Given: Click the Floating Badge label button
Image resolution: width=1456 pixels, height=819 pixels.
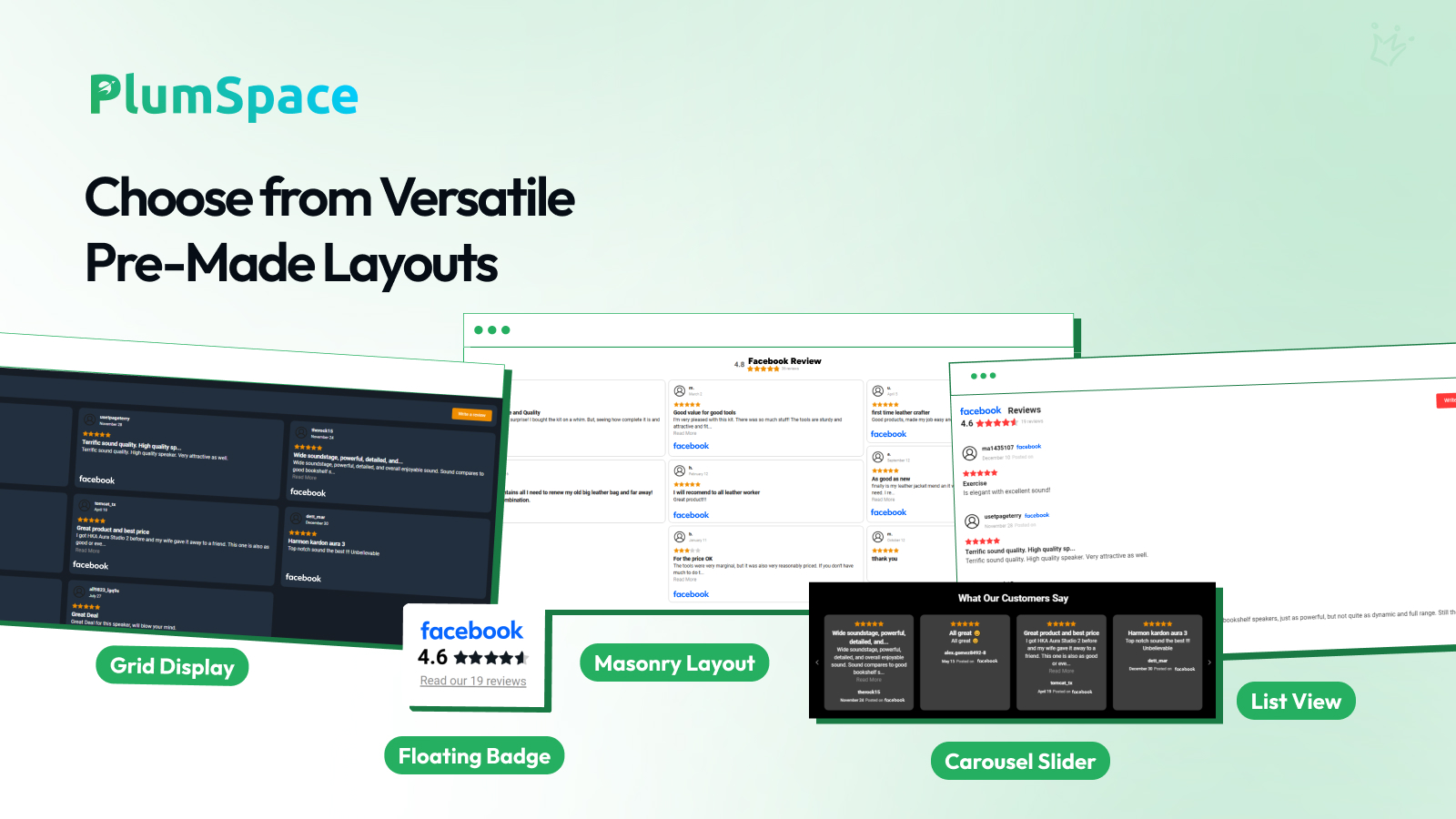Looking at the screenshot, I should tap(474, 755).
